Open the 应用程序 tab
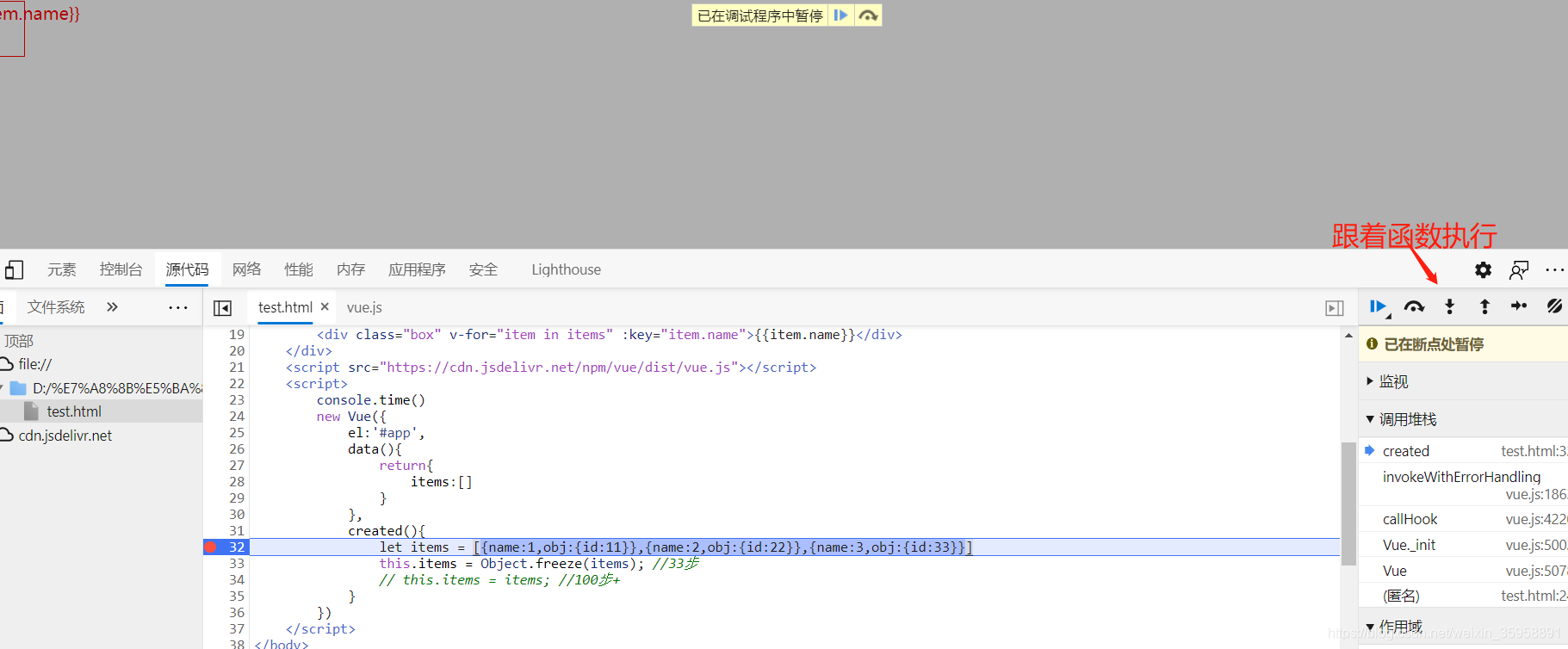 [417, 270]
